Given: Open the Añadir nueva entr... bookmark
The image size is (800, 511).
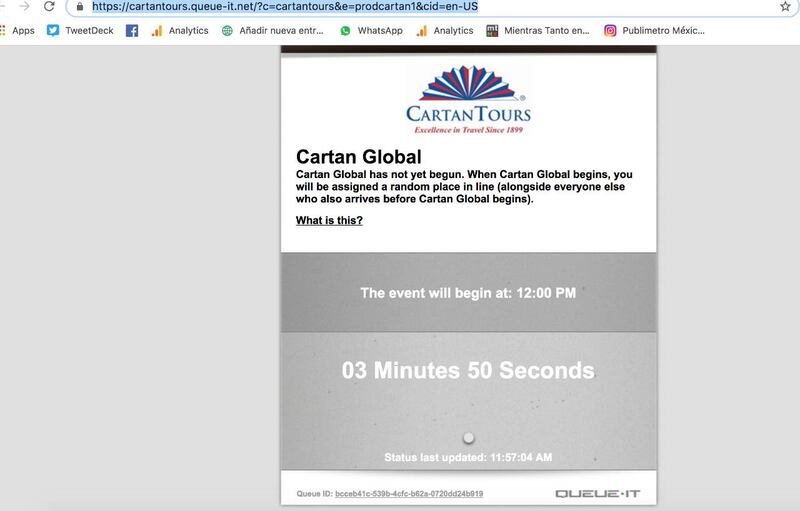Looking at the screenshot, I should pyautogui.click(x=272, y=31).
